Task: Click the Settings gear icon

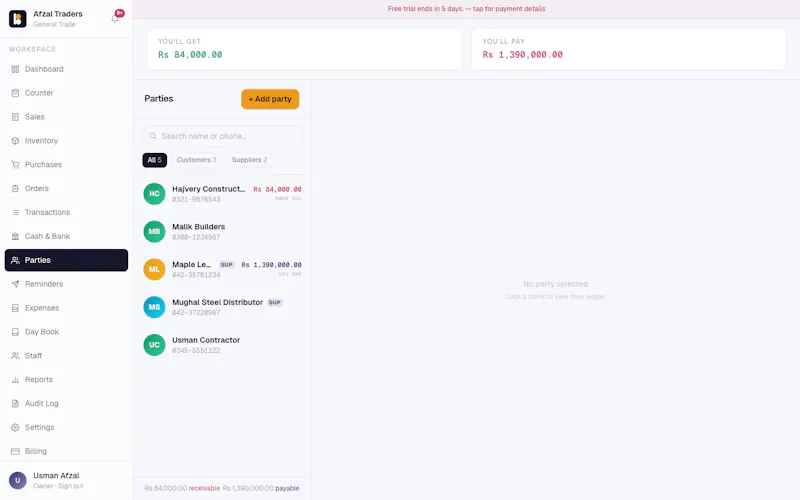Action: click(x=15, y=427)
